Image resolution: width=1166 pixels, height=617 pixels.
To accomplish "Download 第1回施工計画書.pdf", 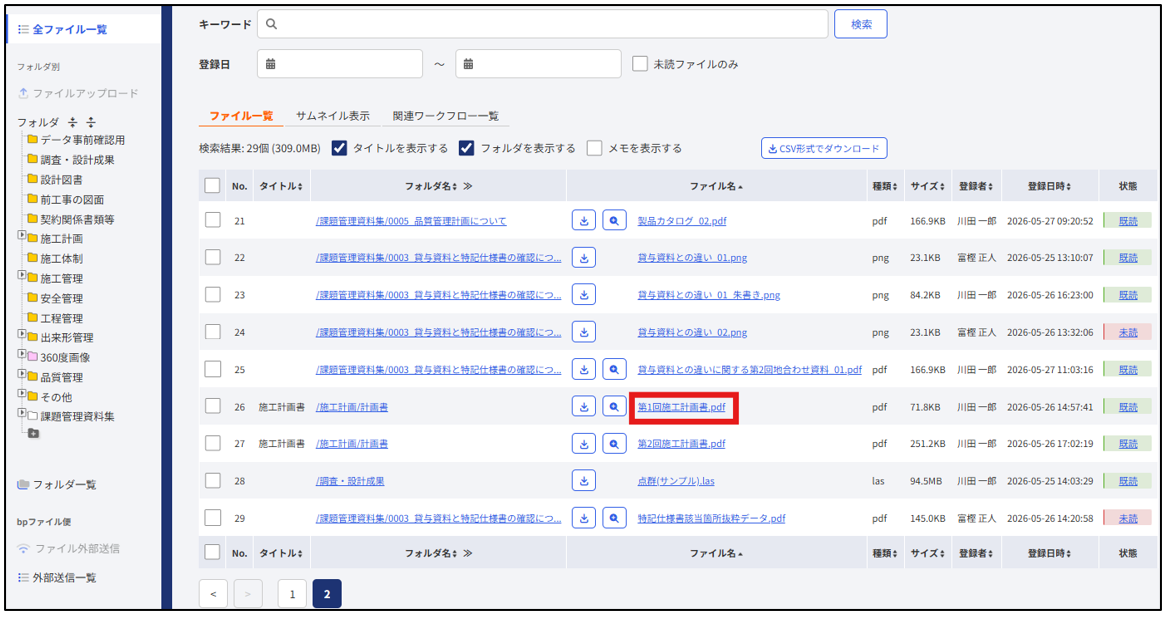I will click(584, 407).
